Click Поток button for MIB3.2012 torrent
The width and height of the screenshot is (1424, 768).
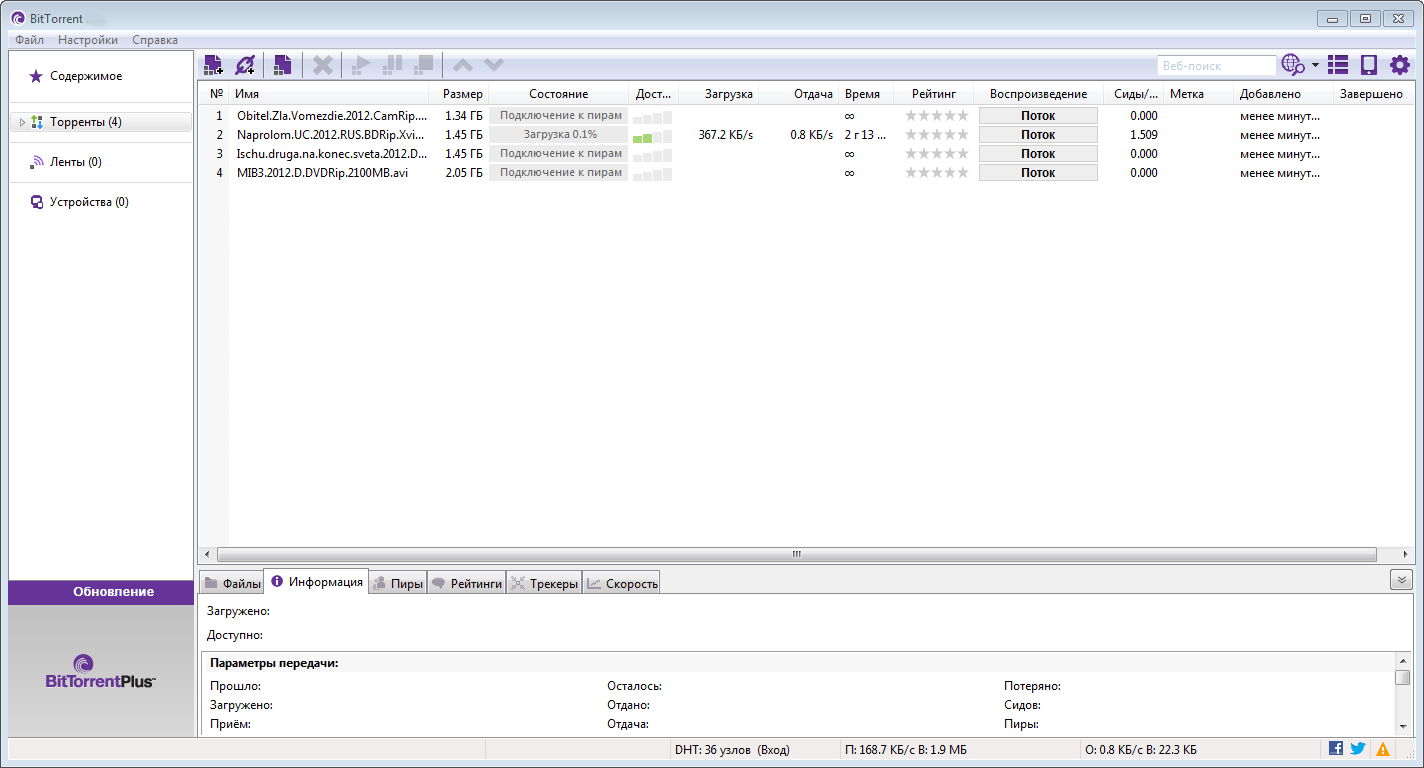pyautogui.click(x=1038, y=173)
